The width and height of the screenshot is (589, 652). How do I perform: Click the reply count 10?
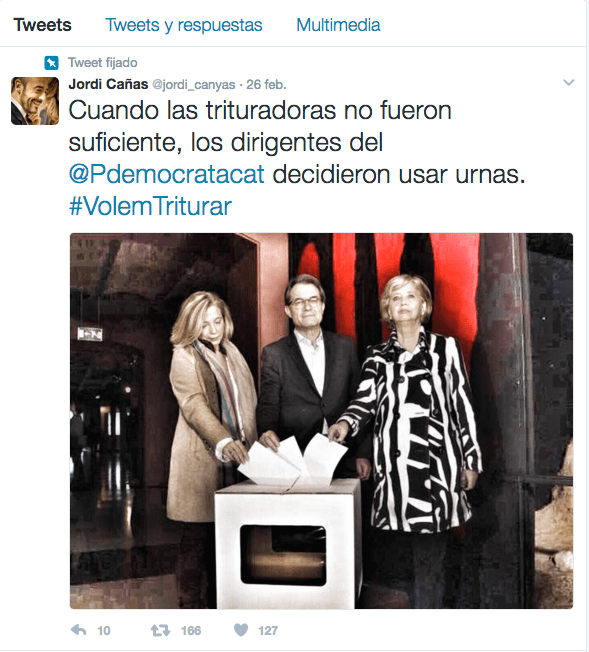[x=104, y=631]
